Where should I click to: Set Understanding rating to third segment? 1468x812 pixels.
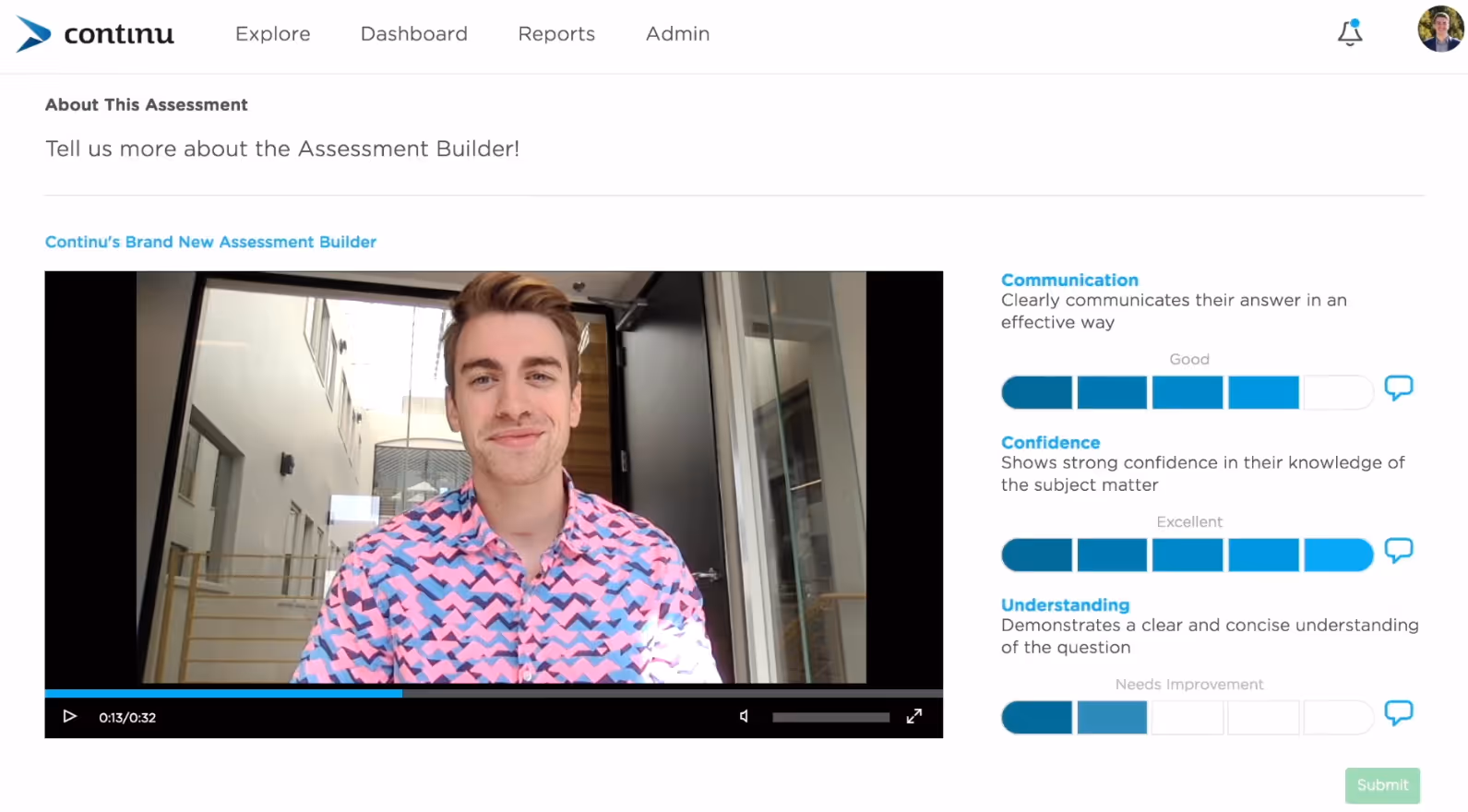[1188, 717]
